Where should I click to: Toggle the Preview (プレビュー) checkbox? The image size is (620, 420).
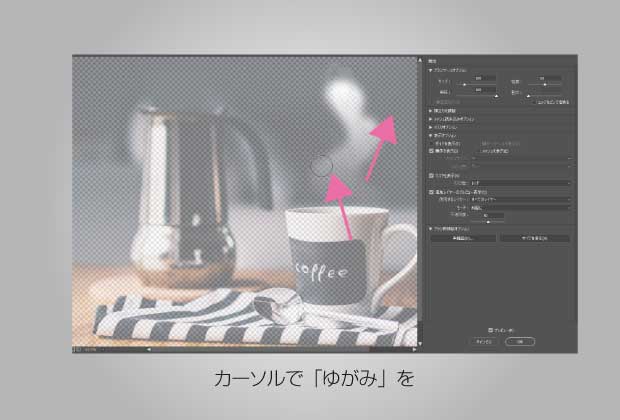(490, 330)
